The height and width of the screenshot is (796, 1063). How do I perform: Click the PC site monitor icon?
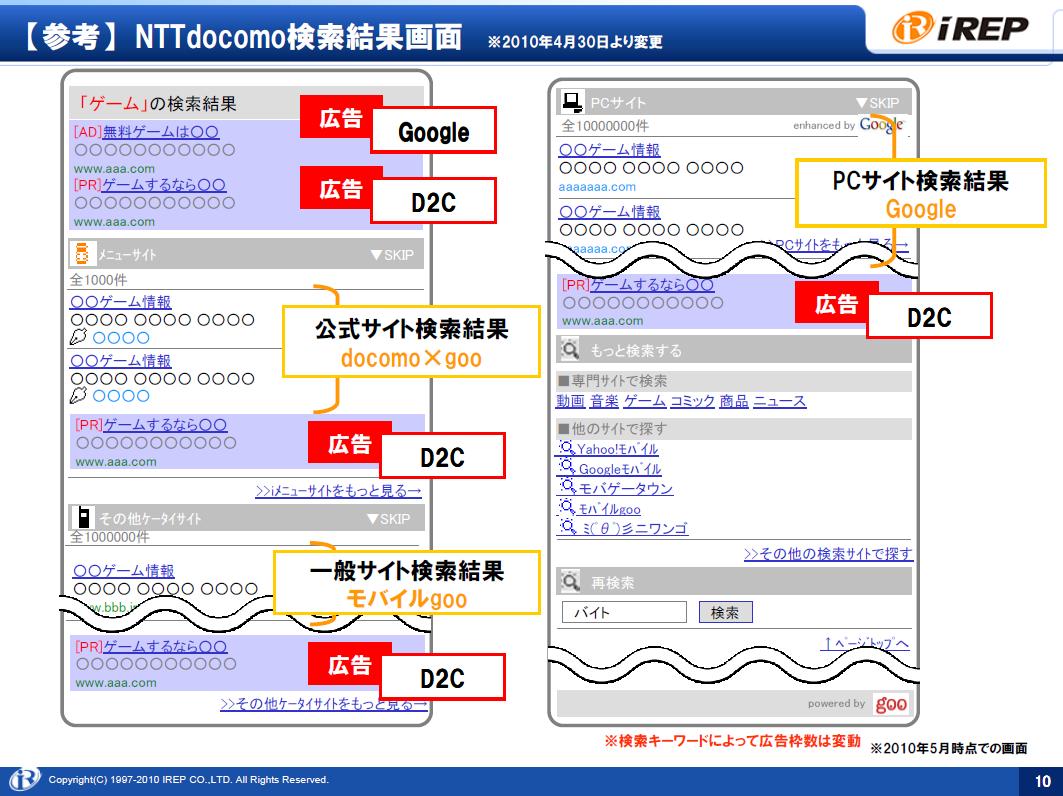(571, 102)
